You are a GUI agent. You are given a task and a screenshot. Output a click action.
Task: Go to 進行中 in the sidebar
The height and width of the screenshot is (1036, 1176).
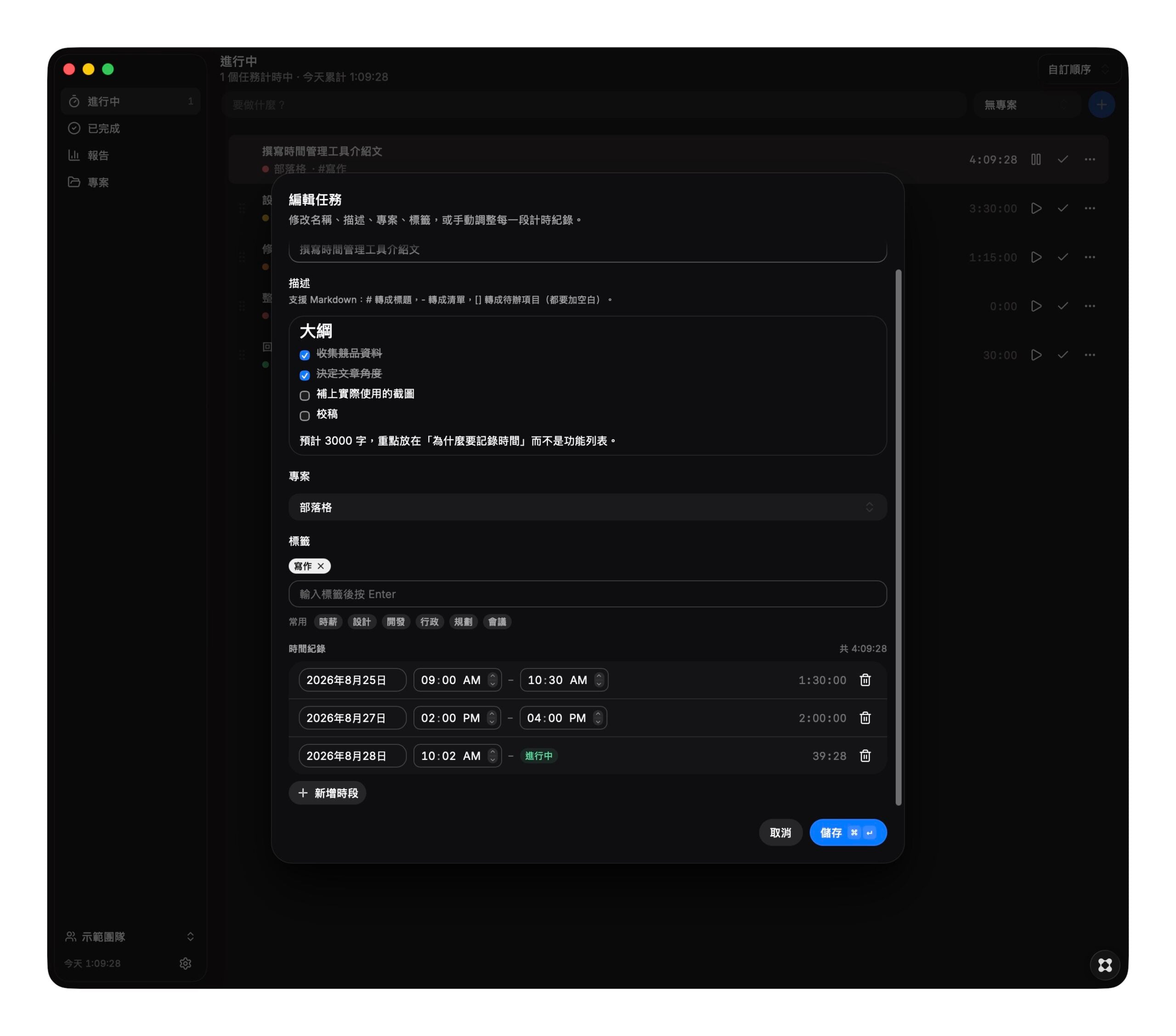tap(130, 101)
